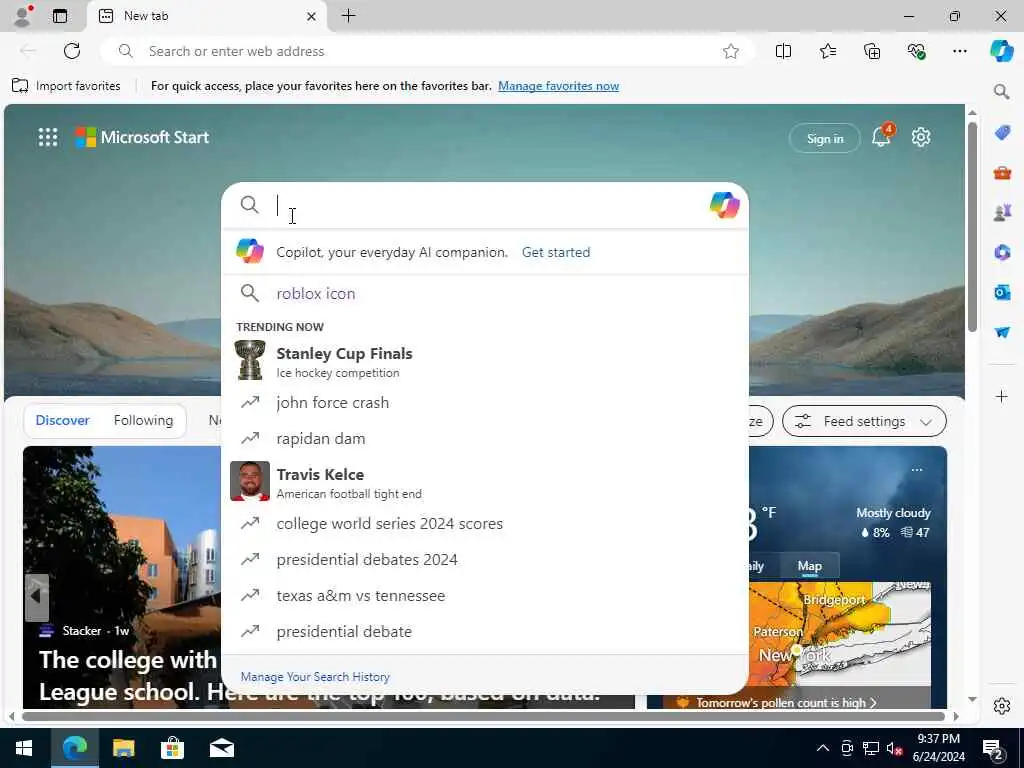
Task: Open sidebar Search icon
Action: point(1002,91)
